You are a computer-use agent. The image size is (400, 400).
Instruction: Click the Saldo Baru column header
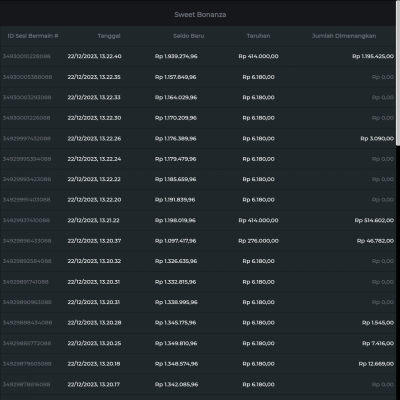click(188, 36)
